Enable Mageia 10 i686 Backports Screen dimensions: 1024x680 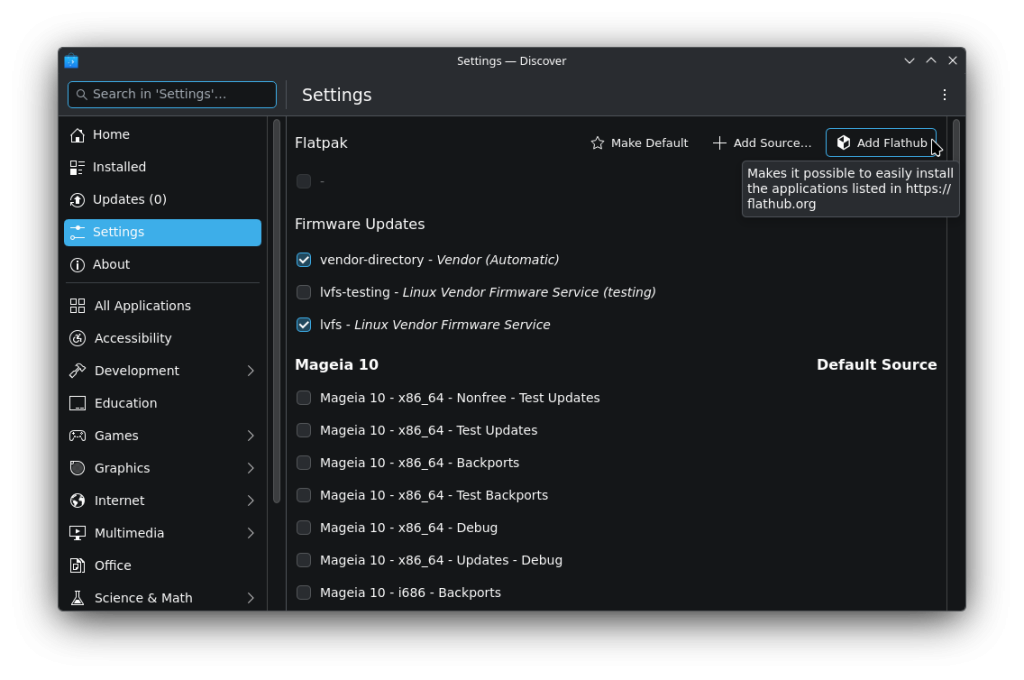click(304, 593)
